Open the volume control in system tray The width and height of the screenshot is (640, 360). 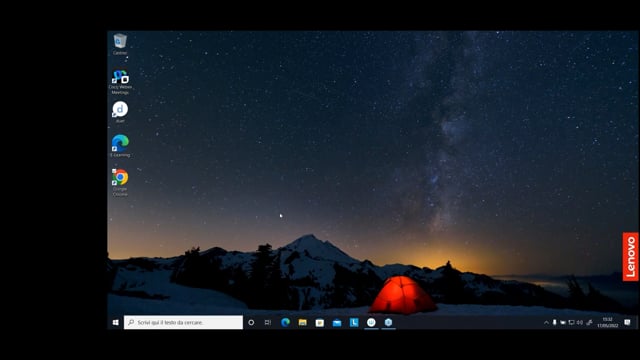(580, 322)
